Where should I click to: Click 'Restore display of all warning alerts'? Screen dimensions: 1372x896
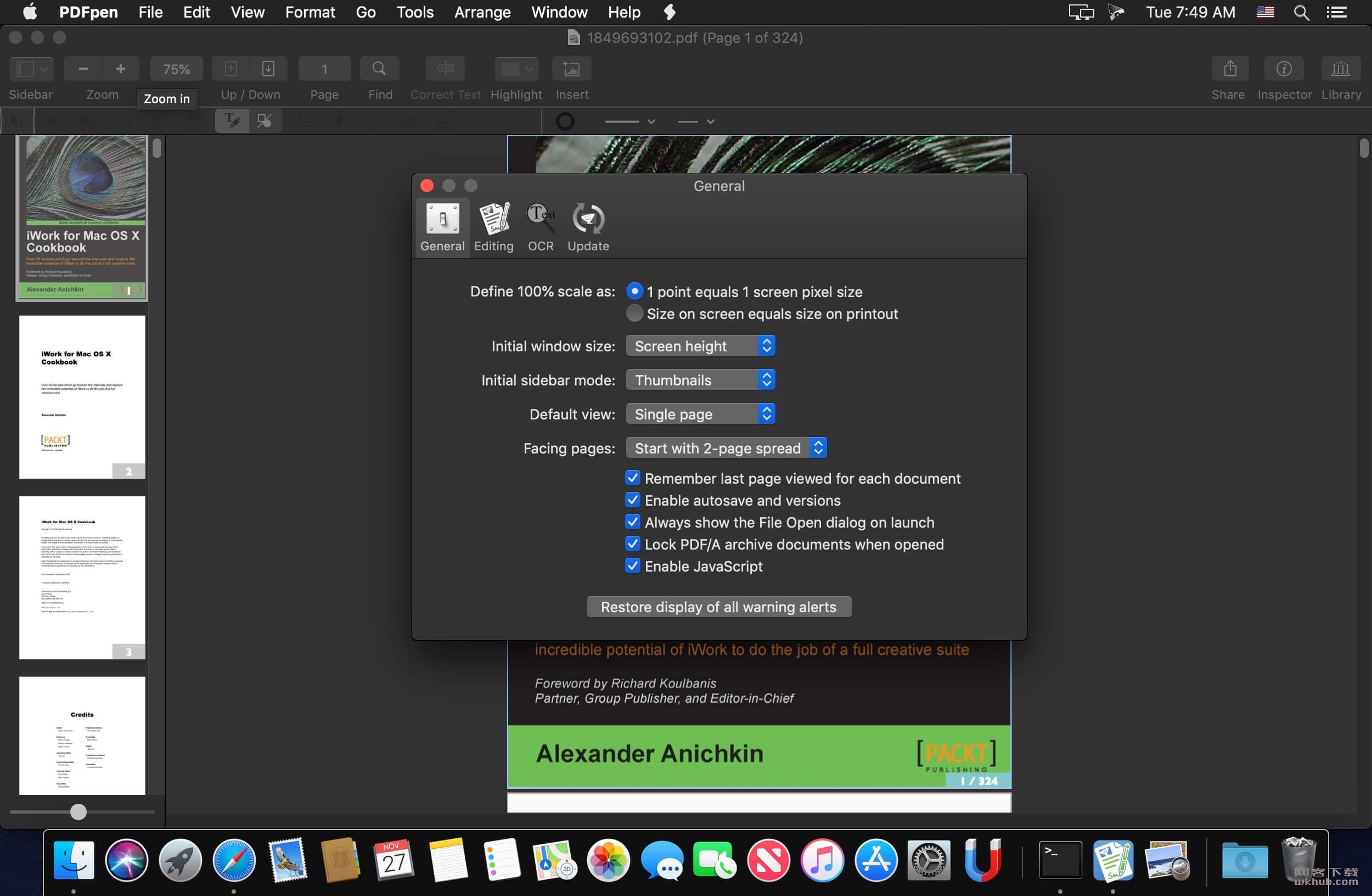point(718,607)
